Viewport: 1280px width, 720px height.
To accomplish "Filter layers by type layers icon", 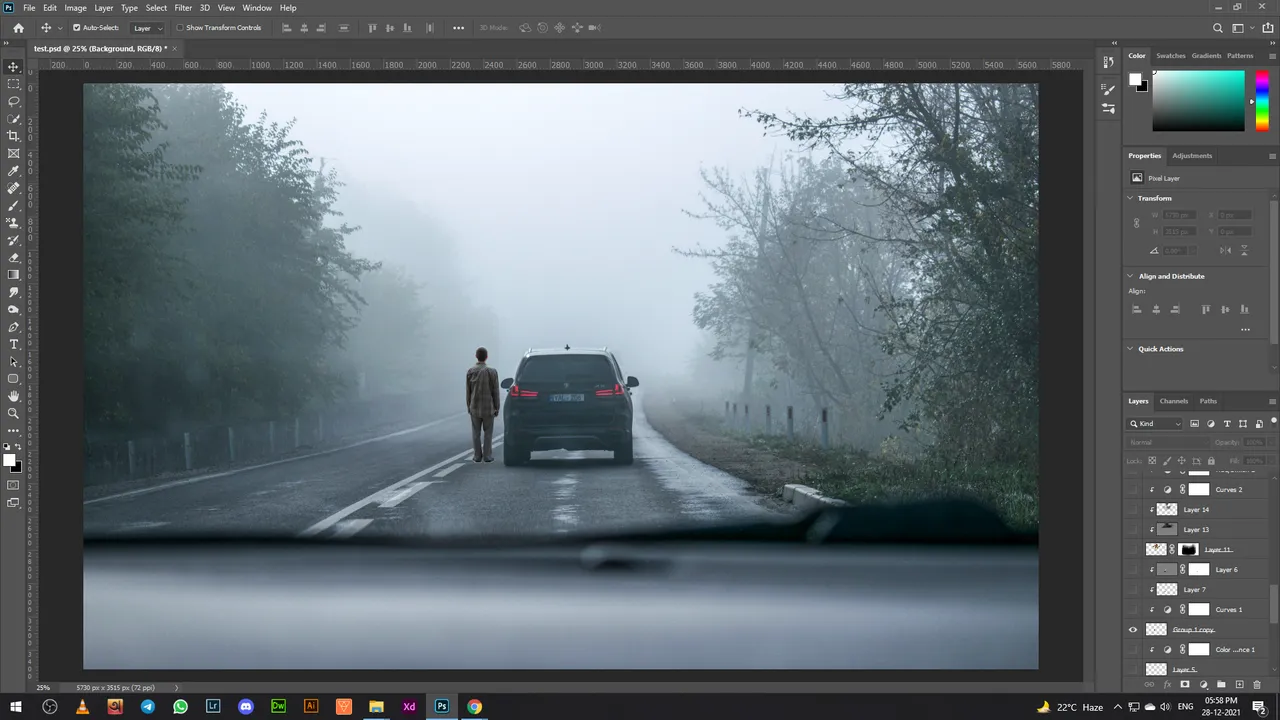I will coord(1227,424).
